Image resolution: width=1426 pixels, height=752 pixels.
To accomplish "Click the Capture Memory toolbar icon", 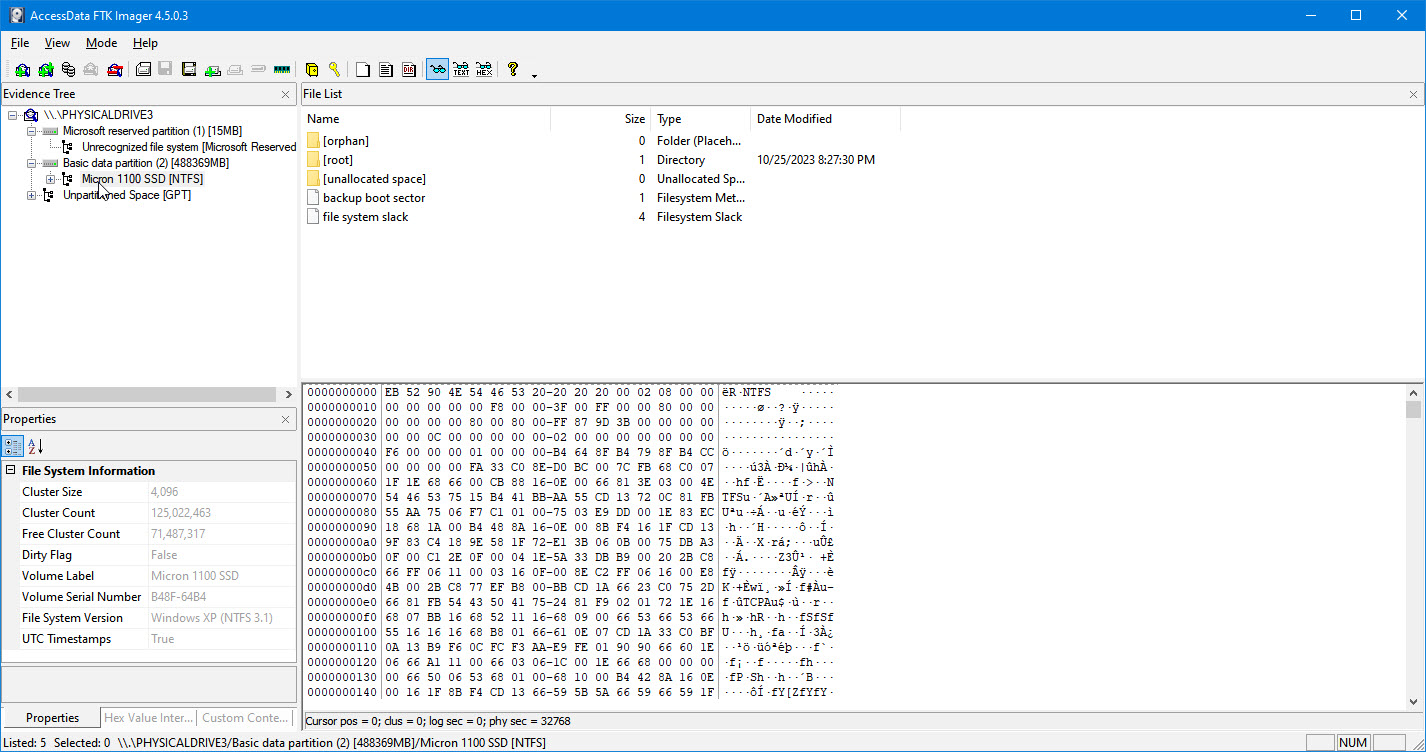I will [x=281, y=70].
